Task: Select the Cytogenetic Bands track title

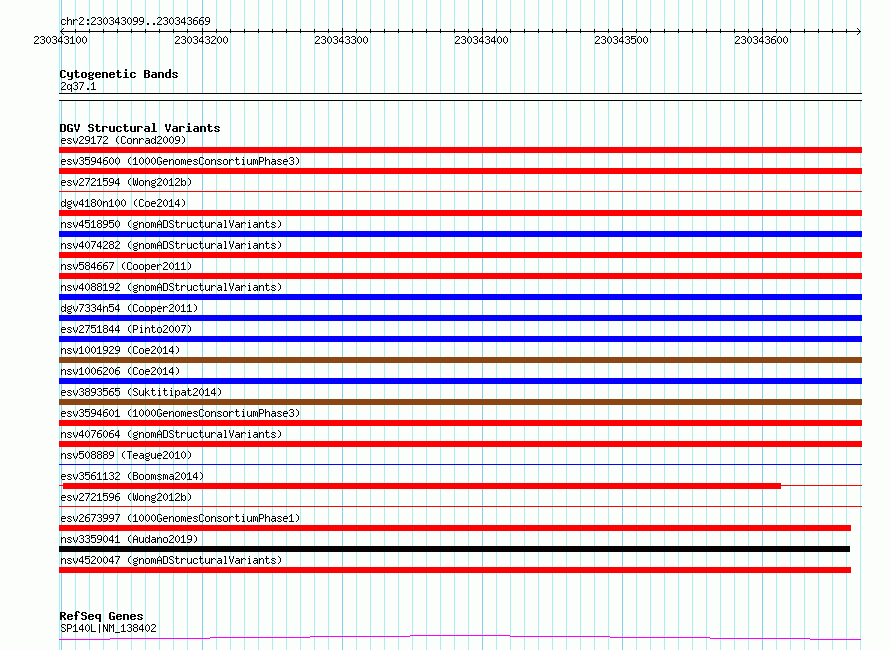Action: pos(119,74)
